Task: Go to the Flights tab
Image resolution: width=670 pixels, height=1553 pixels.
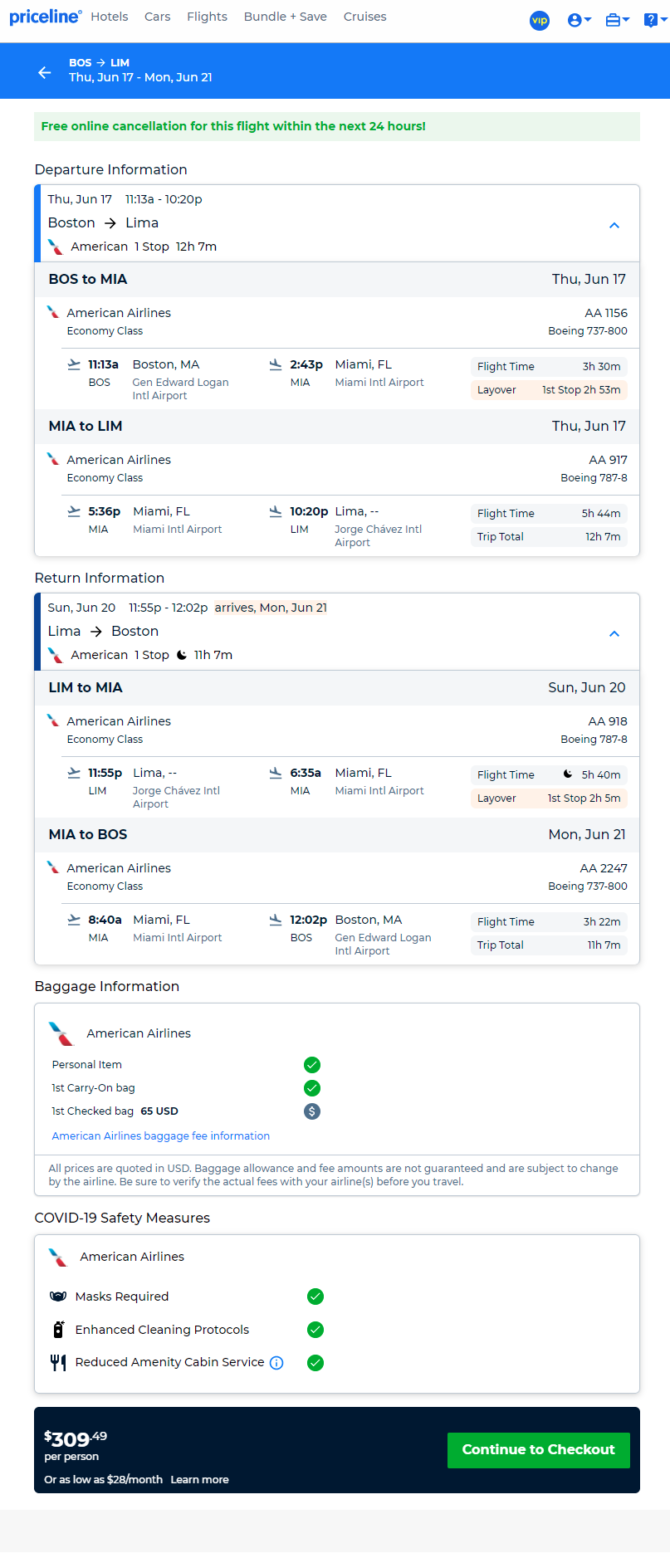Action: tap(206, 17)
